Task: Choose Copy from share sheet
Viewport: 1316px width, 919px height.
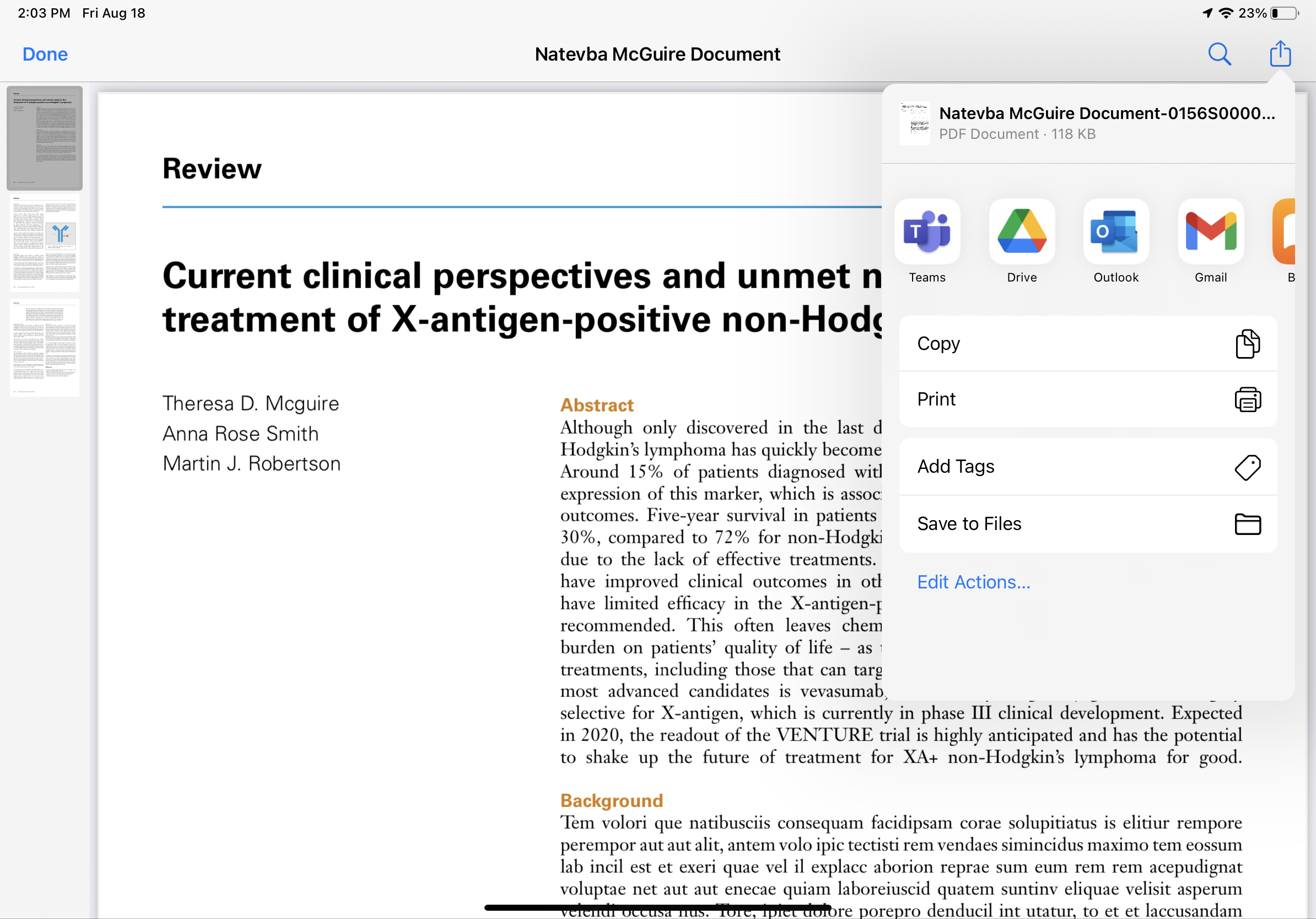Action: tap(939, 344)
